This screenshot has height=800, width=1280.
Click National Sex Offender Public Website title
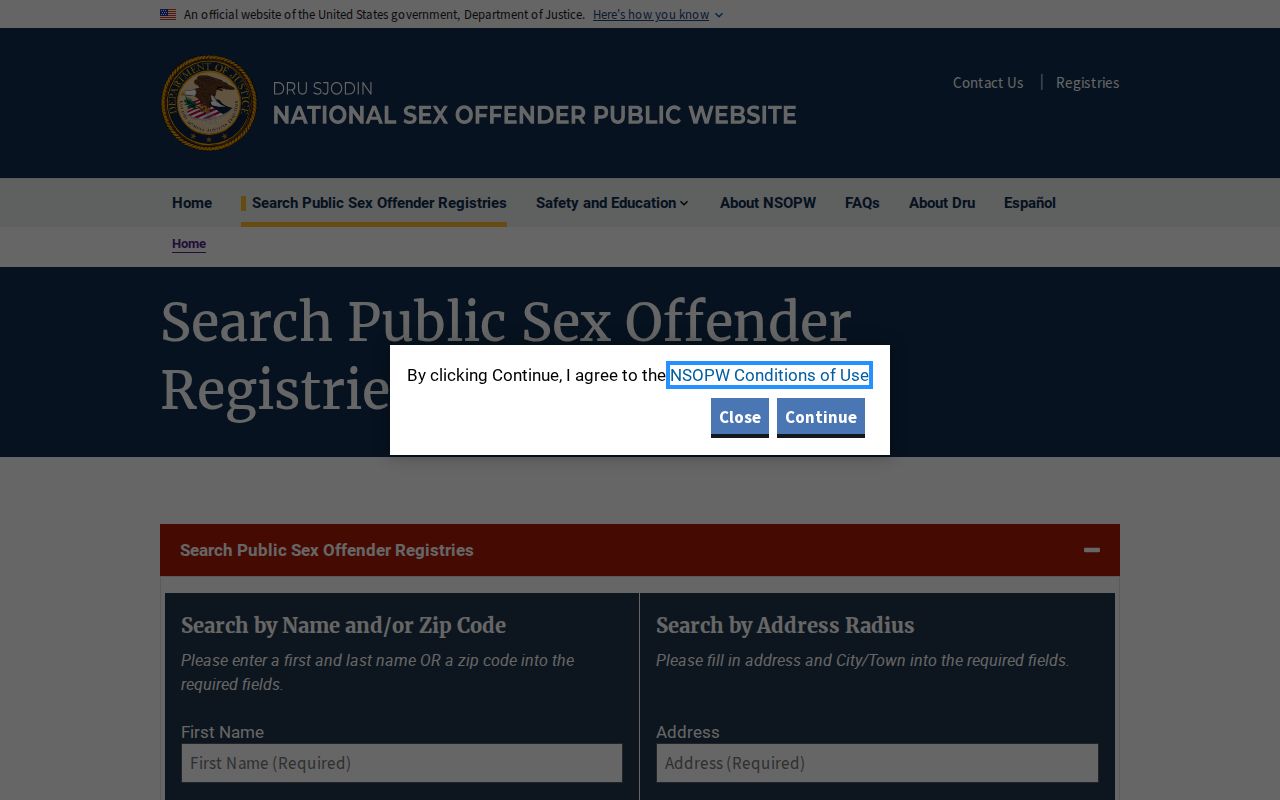(x=535, y=115)
